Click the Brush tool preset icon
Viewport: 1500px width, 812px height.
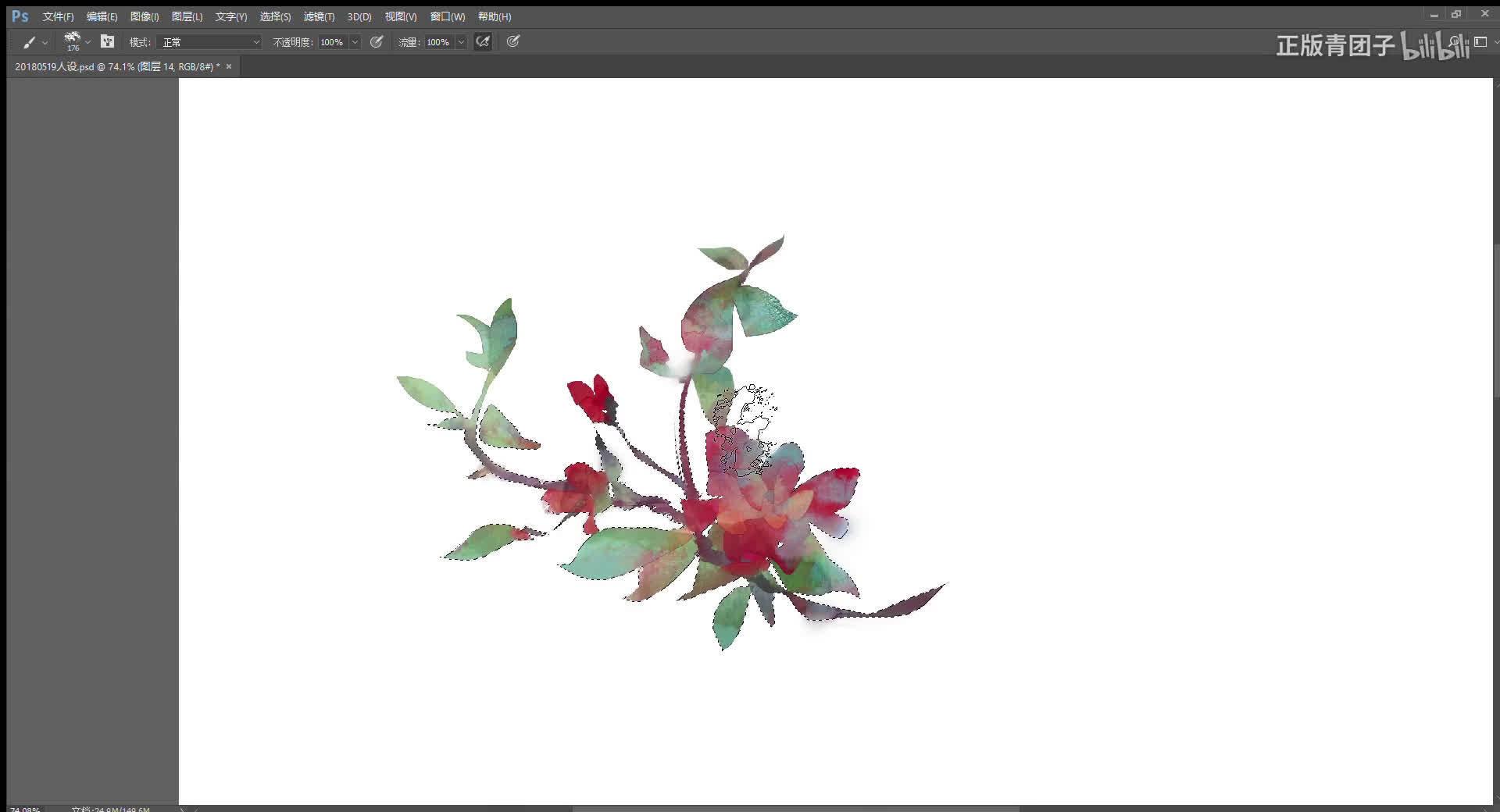click(29, 42)
